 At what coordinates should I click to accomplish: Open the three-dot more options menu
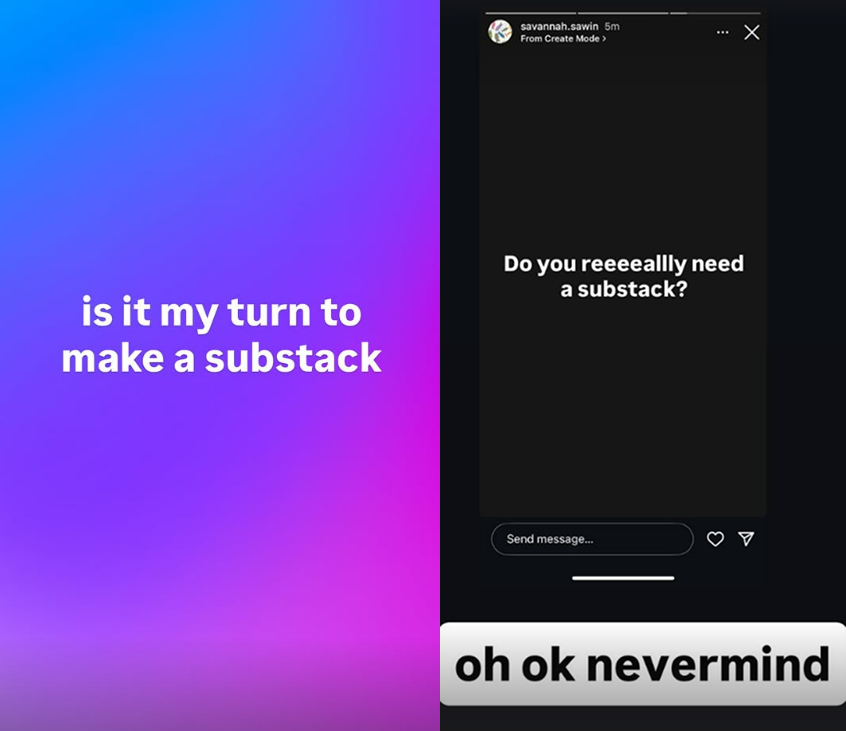[x=722, y=32]
